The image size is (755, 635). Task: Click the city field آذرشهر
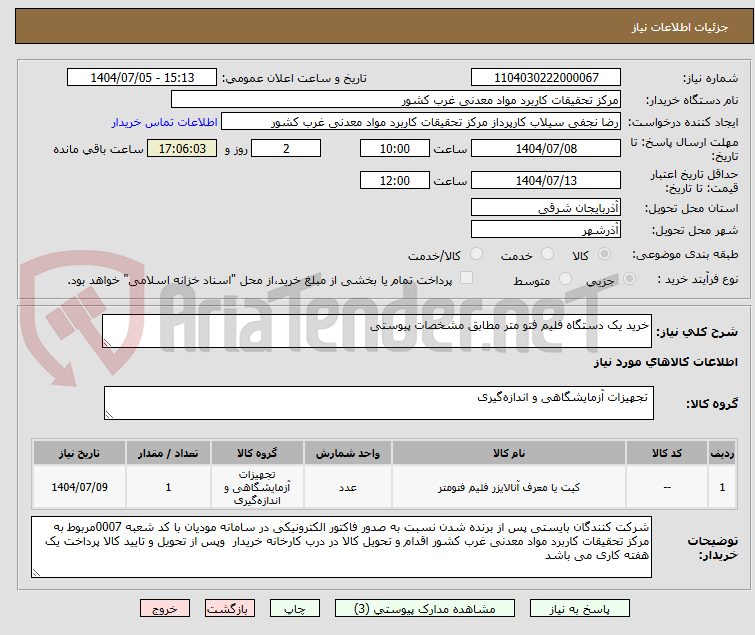coord(546,229)
